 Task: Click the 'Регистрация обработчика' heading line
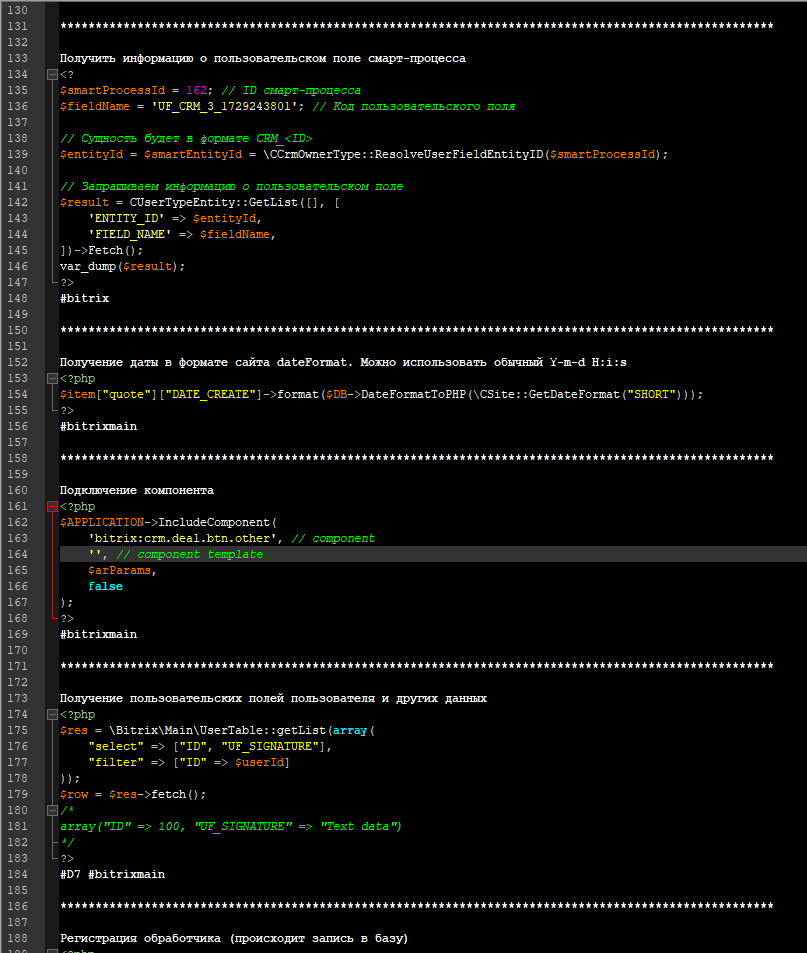click(234, 938)
